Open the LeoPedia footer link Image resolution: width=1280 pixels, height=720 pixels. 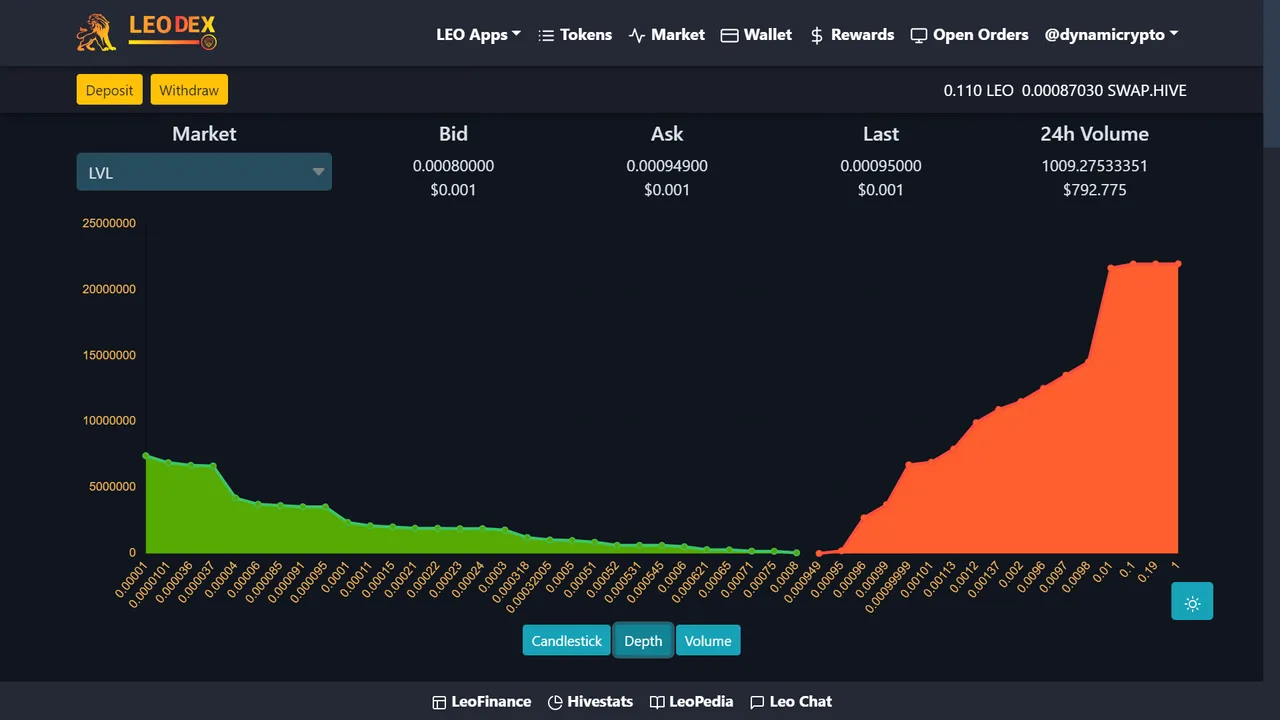click(691, 702)
